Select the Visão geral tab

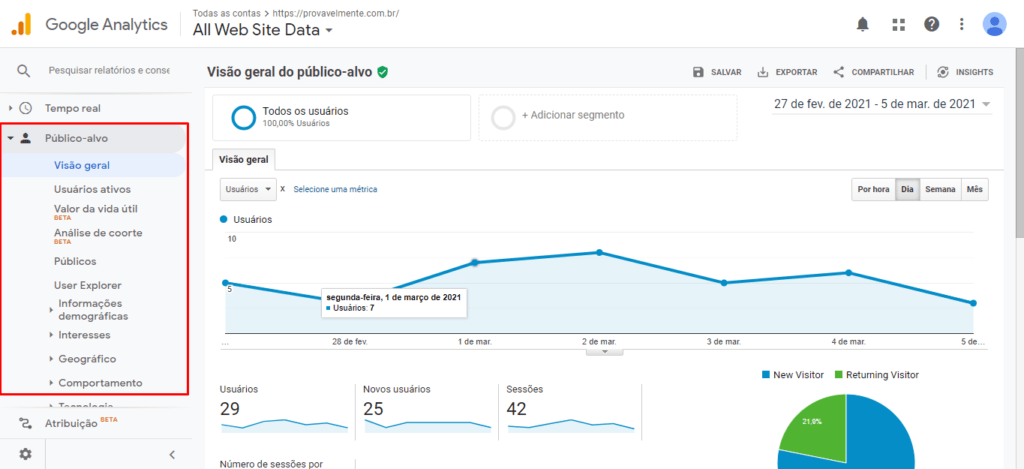coord(244,159)
